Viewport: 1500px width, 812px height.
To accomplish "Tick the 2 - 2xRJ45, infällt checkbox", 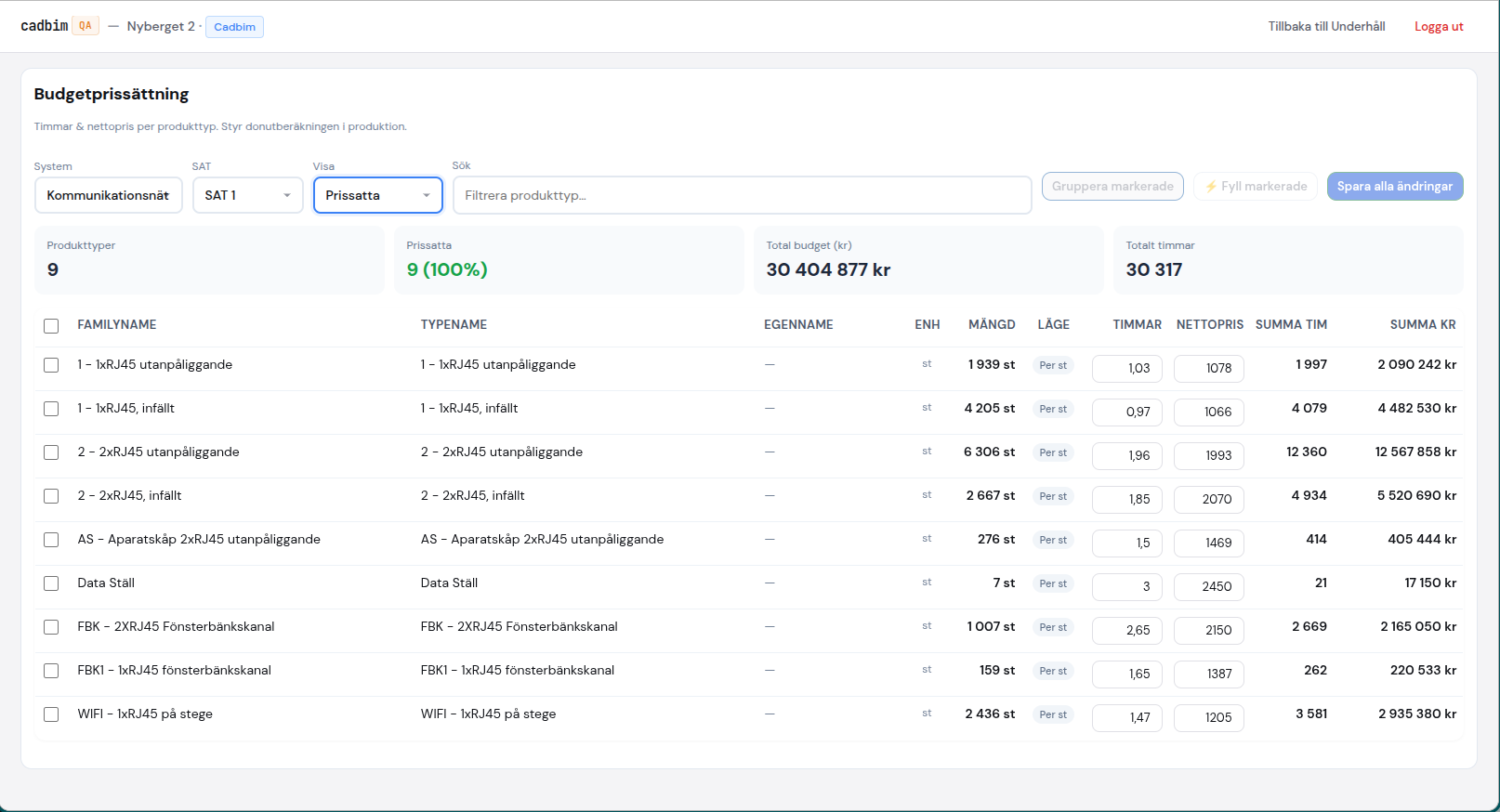I will (x=51, y=496).
